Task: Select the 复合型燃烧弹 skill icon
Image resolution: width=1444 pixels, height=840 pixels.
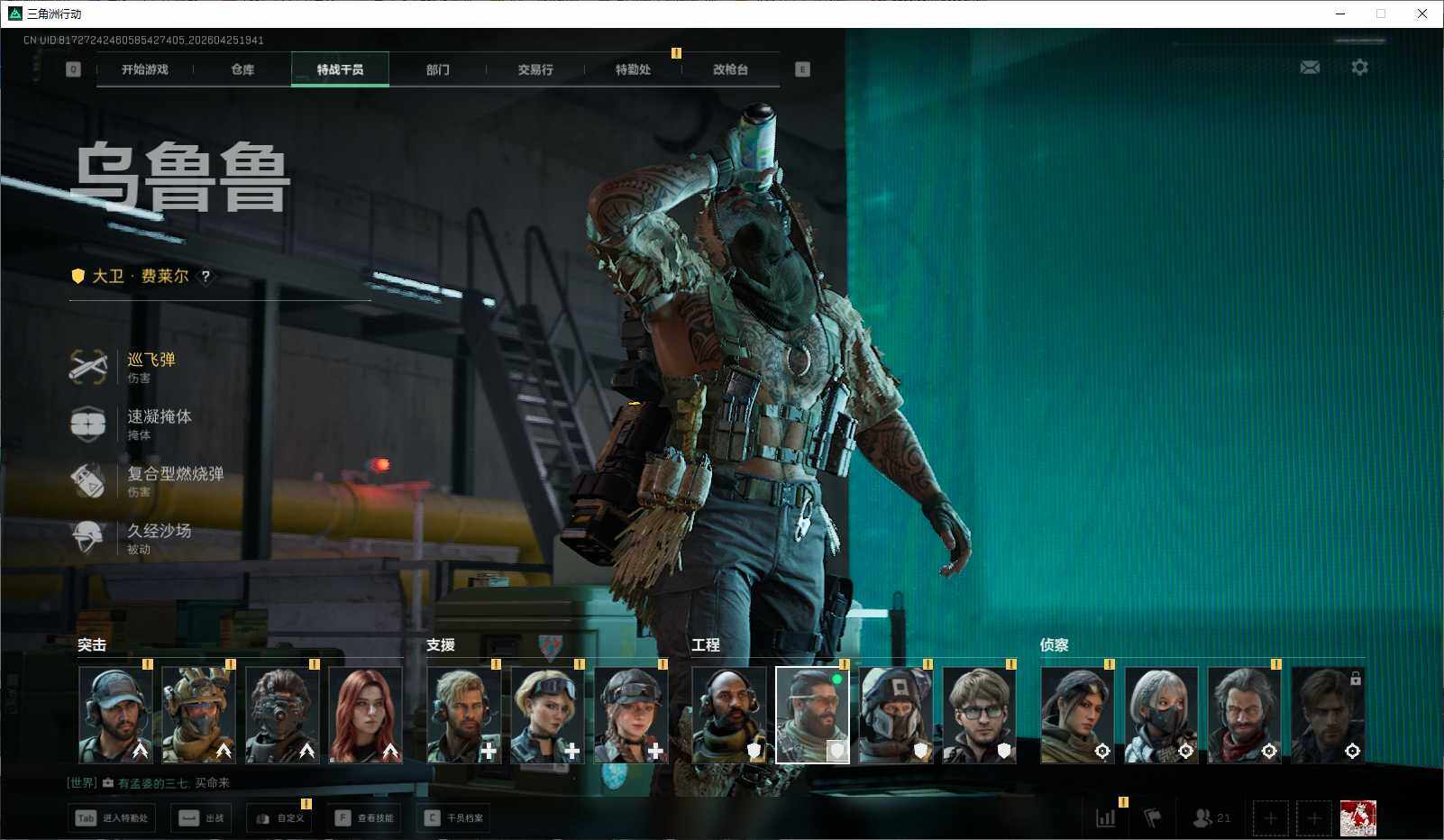Action: 87,480
